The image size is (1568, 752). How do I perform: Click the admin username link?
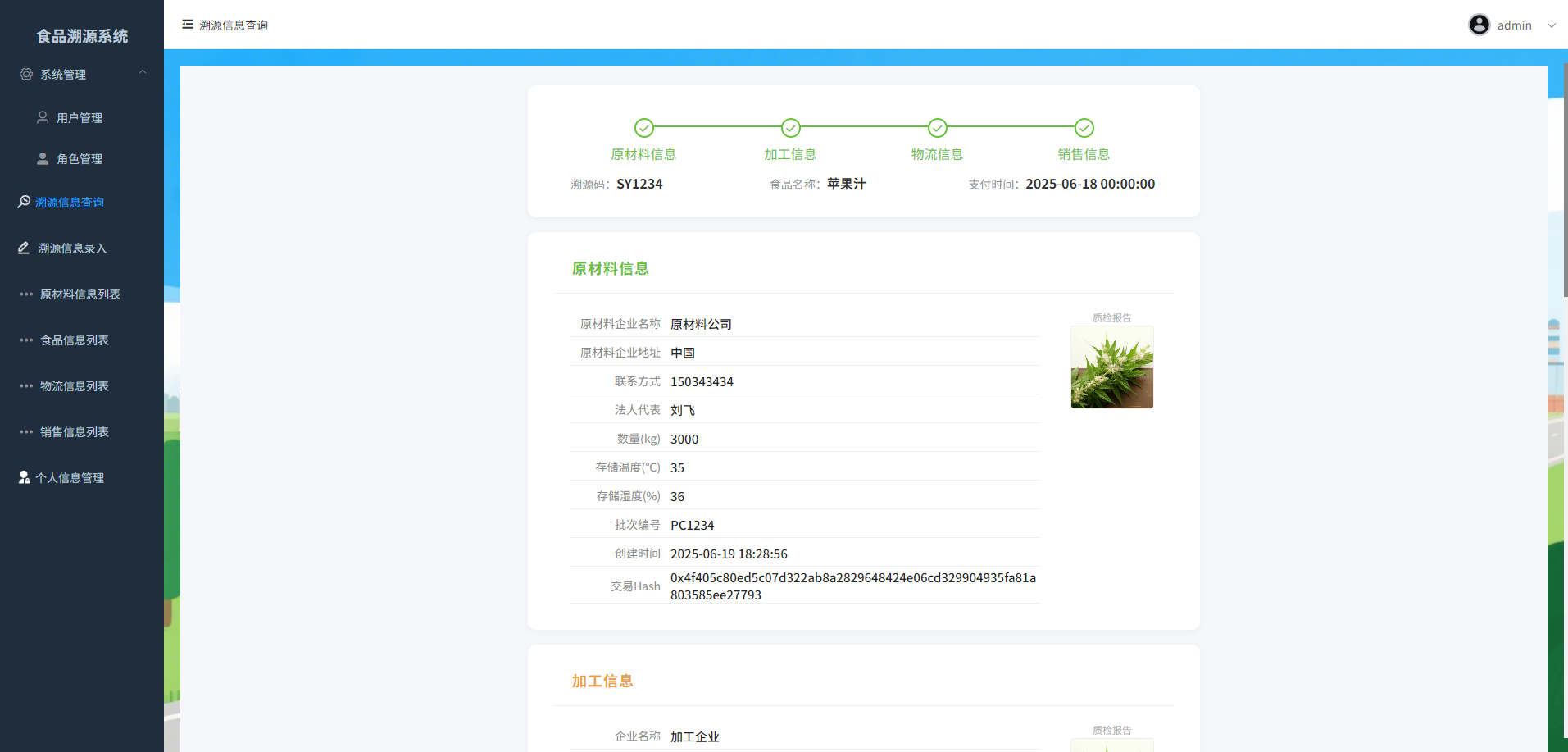pyautogui.click(x=1515, y=25)
